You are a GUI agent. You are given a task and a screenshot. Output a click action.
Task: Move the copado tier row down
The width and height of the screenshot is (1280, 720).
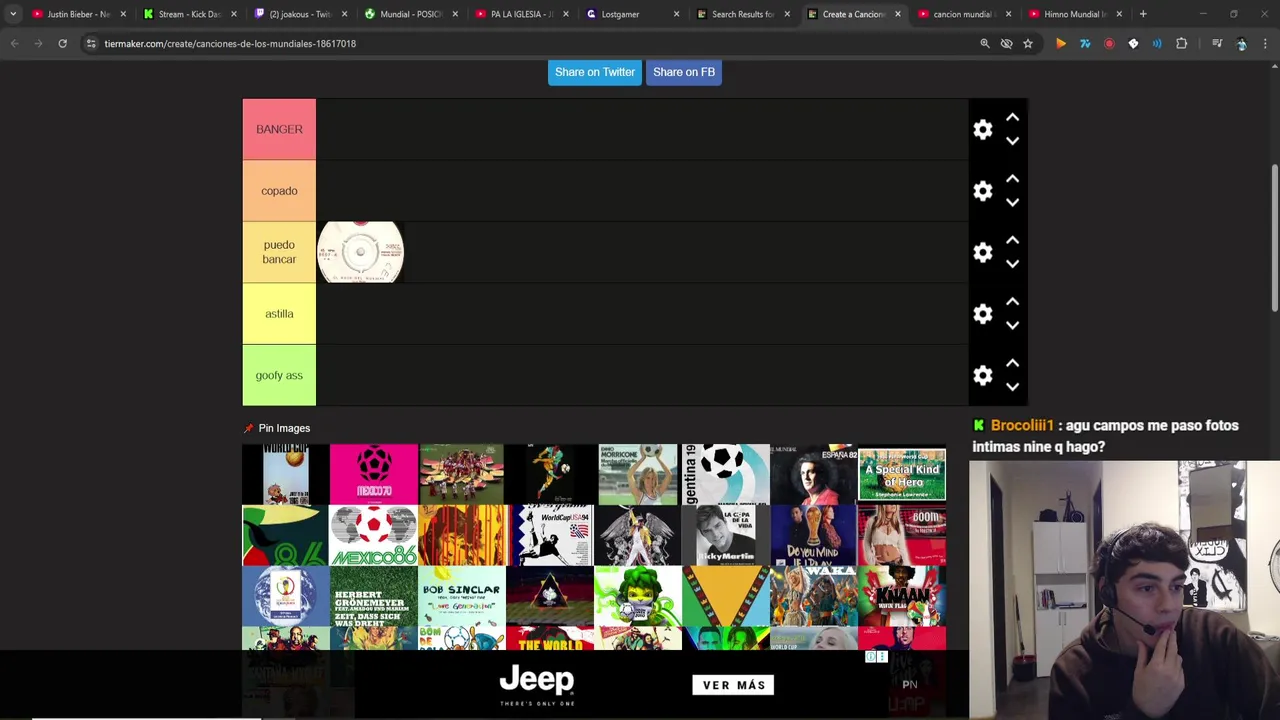pos(1012,202)
